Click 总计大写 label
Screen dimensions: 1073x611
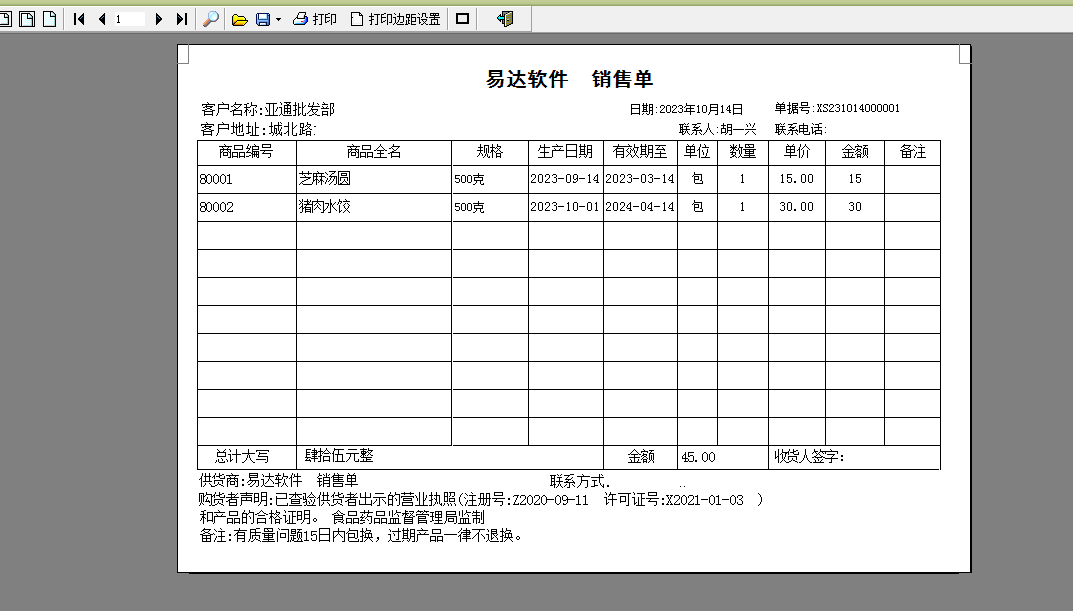click(242, 456)
